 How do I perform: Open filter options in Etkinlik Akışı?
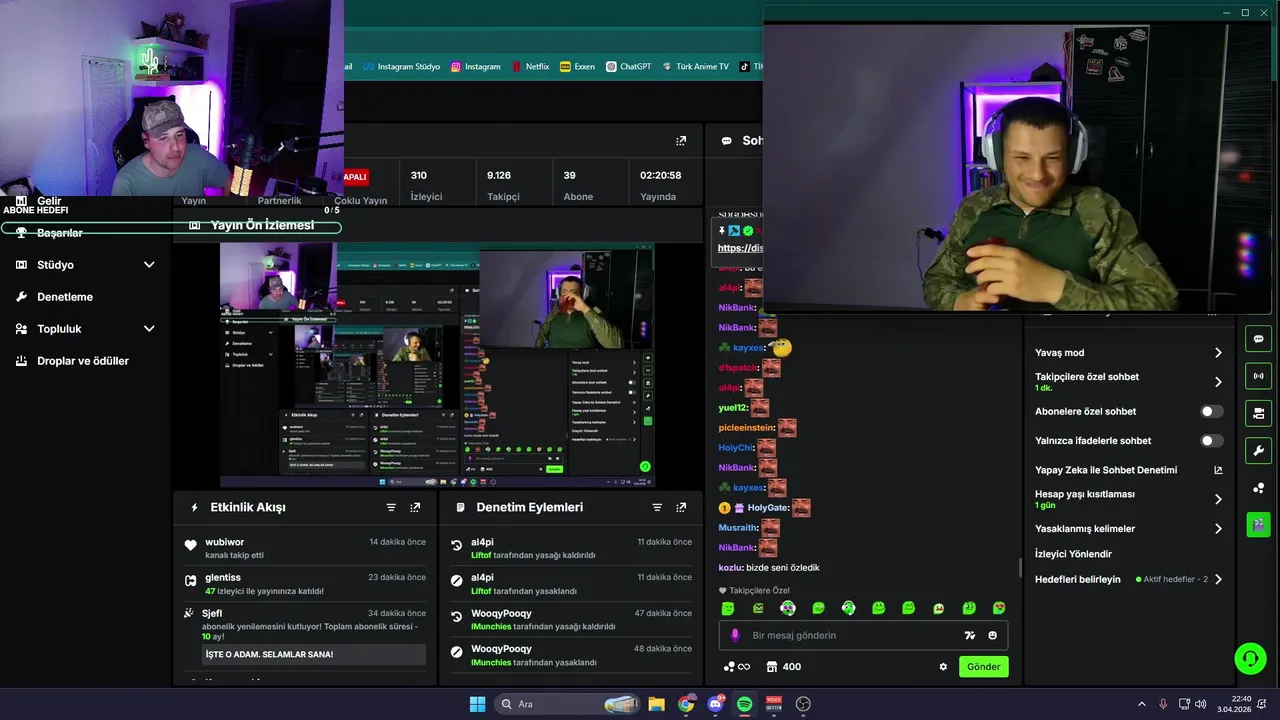point(391,508)
